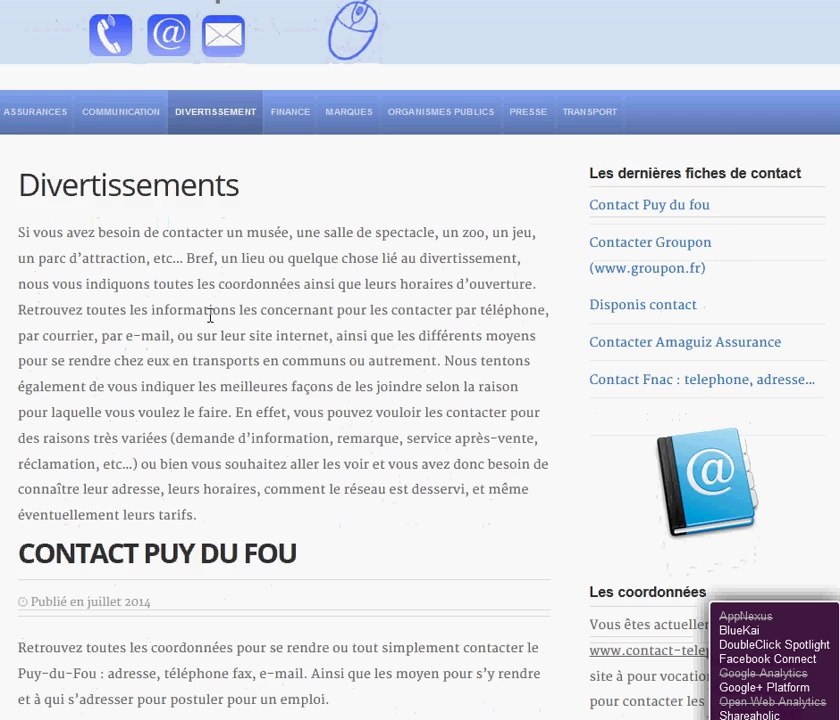Click the clock icon beside Publié en juillet 2014
840x720 pixels.
tap(22, 602)
